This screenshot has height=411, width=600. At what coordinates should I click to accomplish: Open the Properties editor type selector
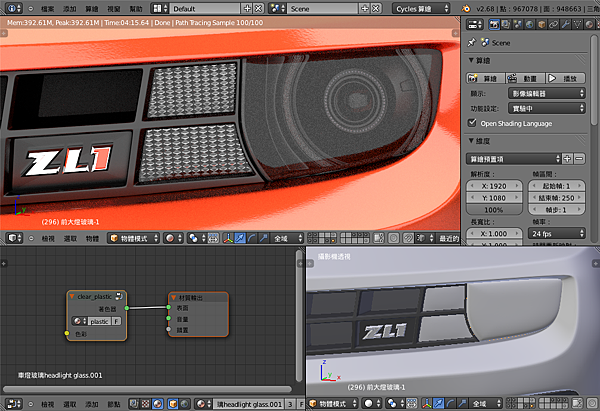(x=475, y=24)
